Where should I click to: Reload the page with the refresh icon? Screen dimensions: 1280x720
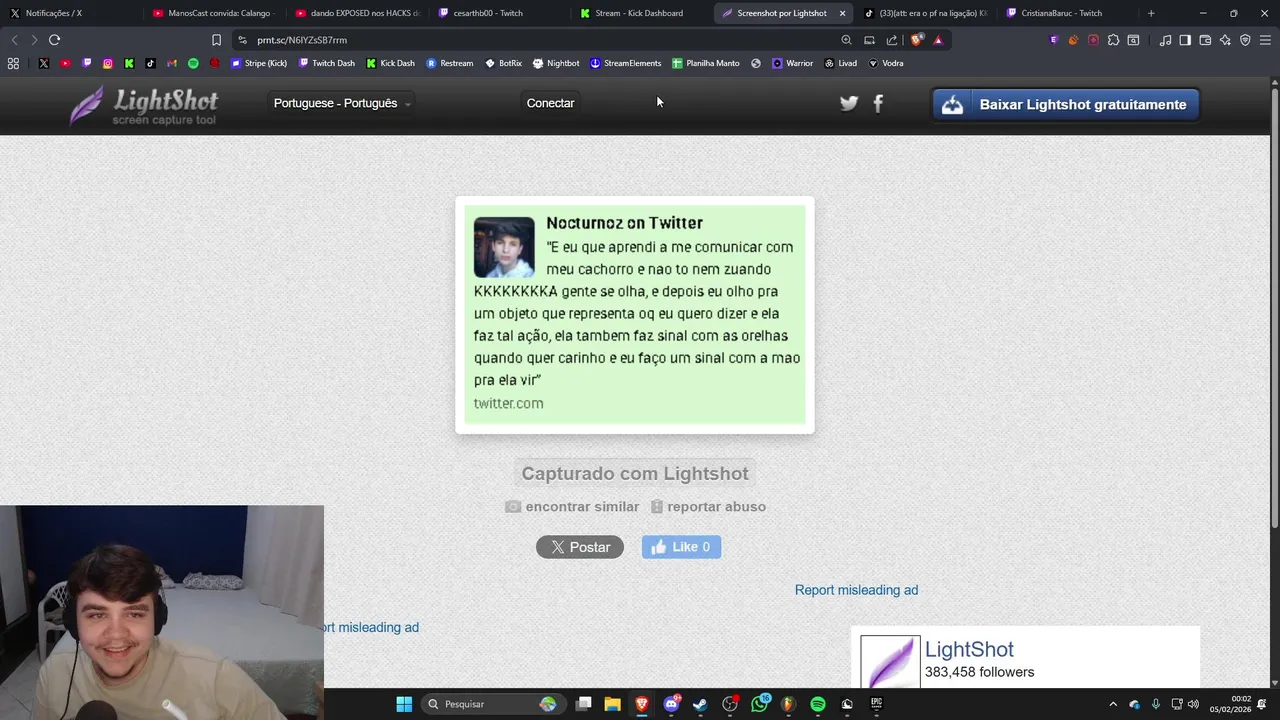tap(54, 40)
